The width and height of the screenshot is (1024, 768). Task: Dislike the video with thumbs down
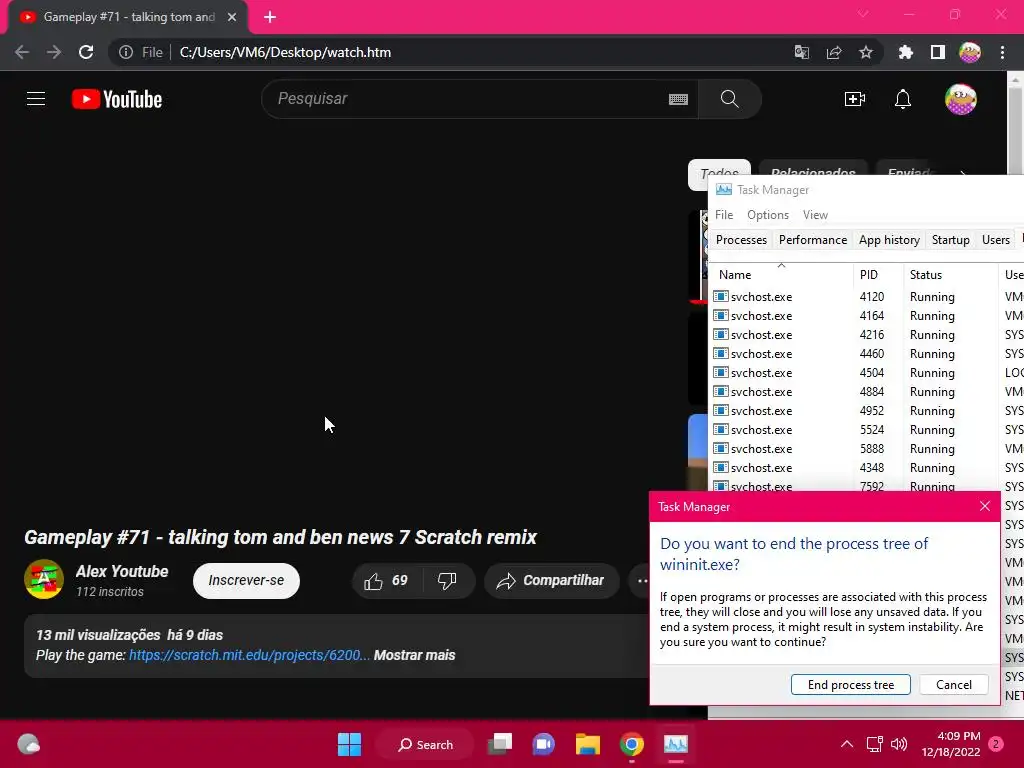click(x=447, y=581)
